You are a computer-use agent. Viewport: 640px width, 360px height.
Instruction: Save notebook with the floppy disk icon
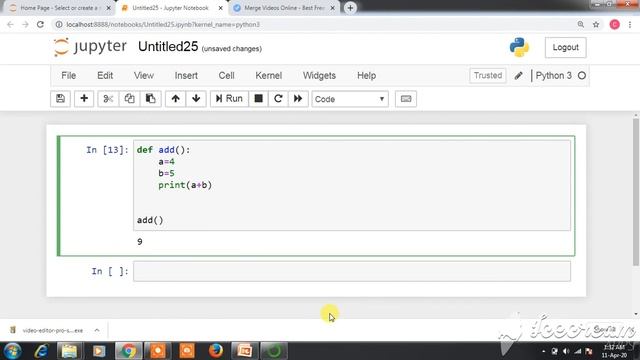(x=60, y=99)
